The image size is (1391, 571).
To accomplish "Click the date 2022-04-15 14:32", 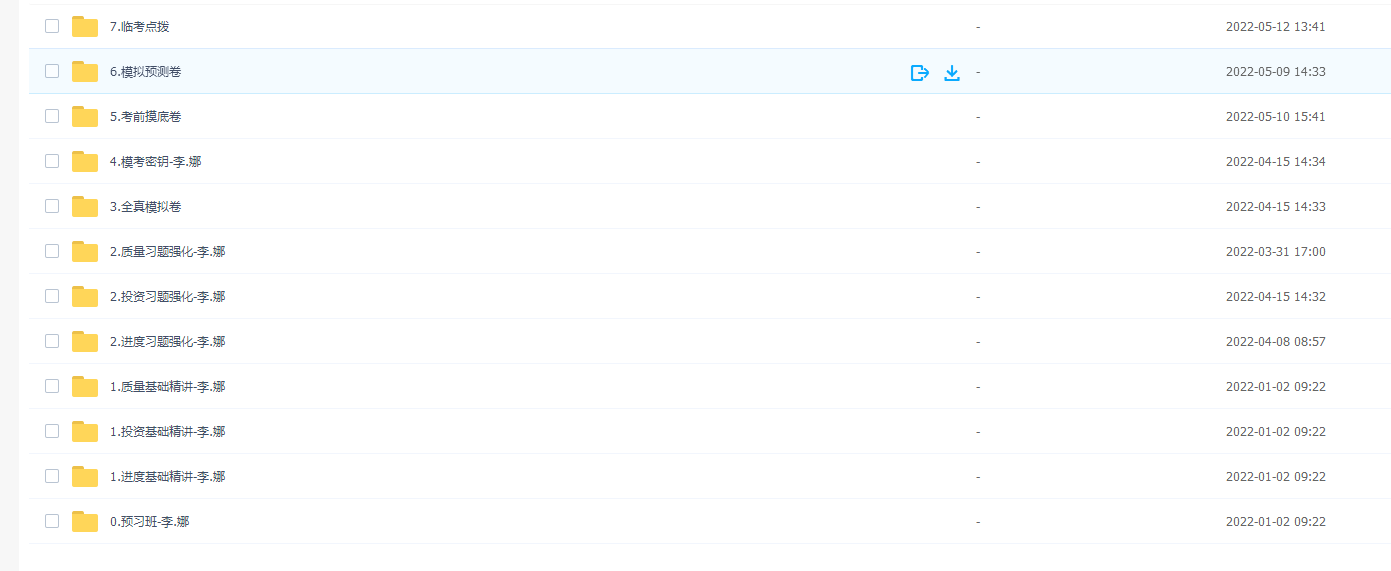I will tap(1276, 297).
